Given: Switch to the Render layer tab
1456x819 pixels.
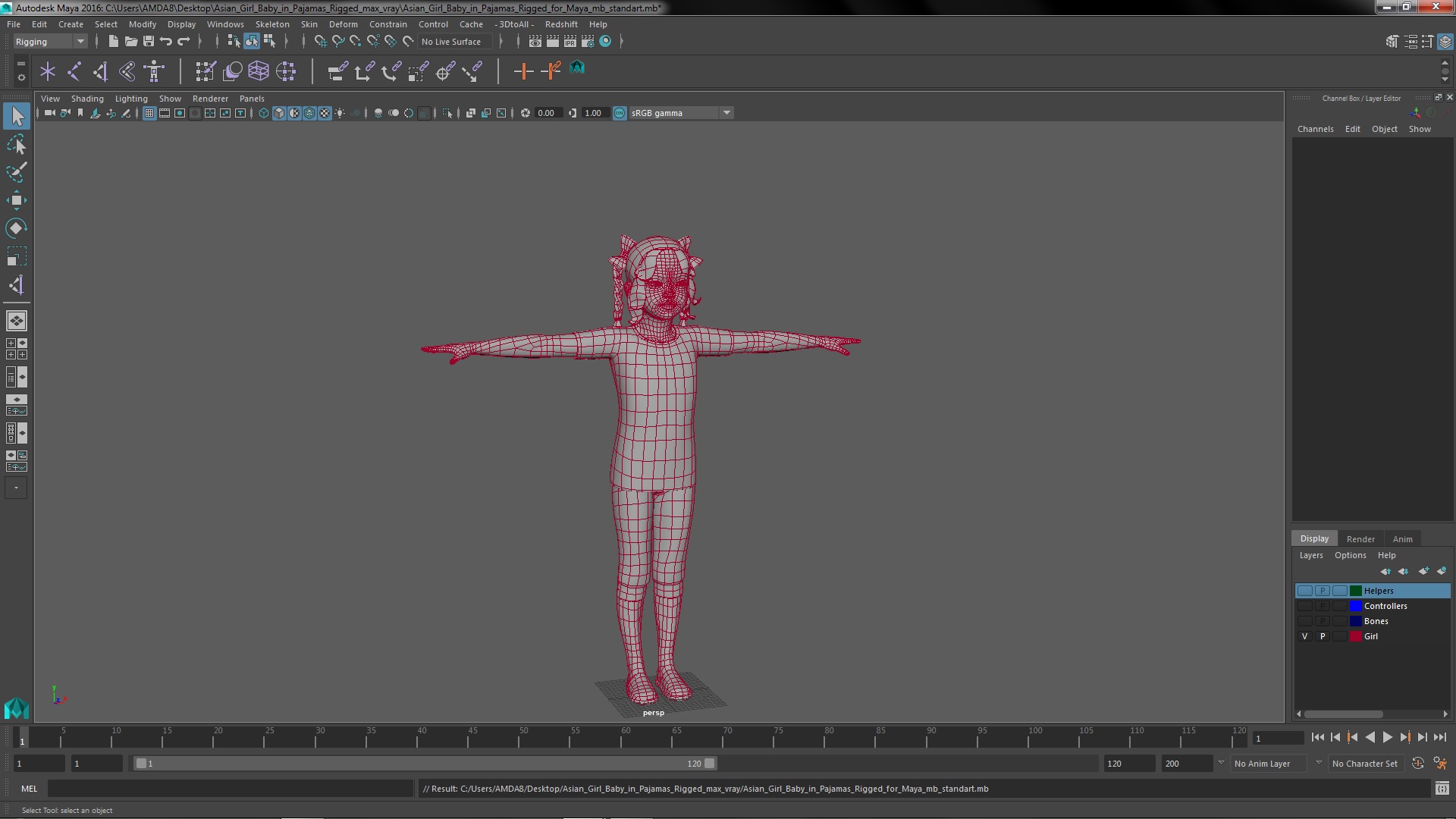Looking at the screenshot, I should 1360,539.
